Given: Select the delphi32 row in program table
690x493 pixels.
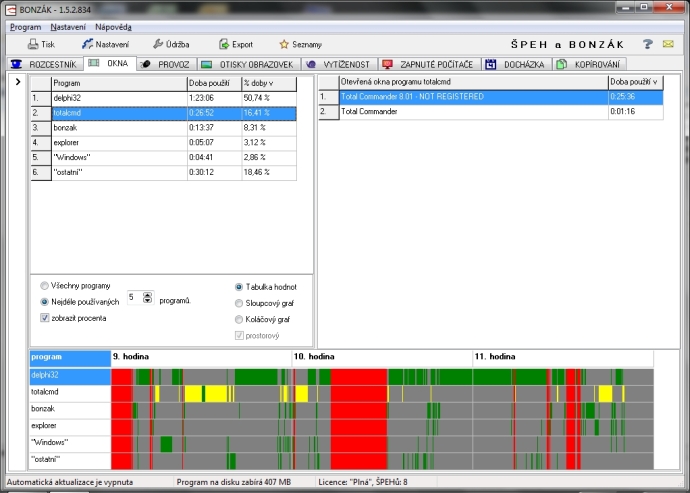Looking at the screenshot, I should coord(164,98).
